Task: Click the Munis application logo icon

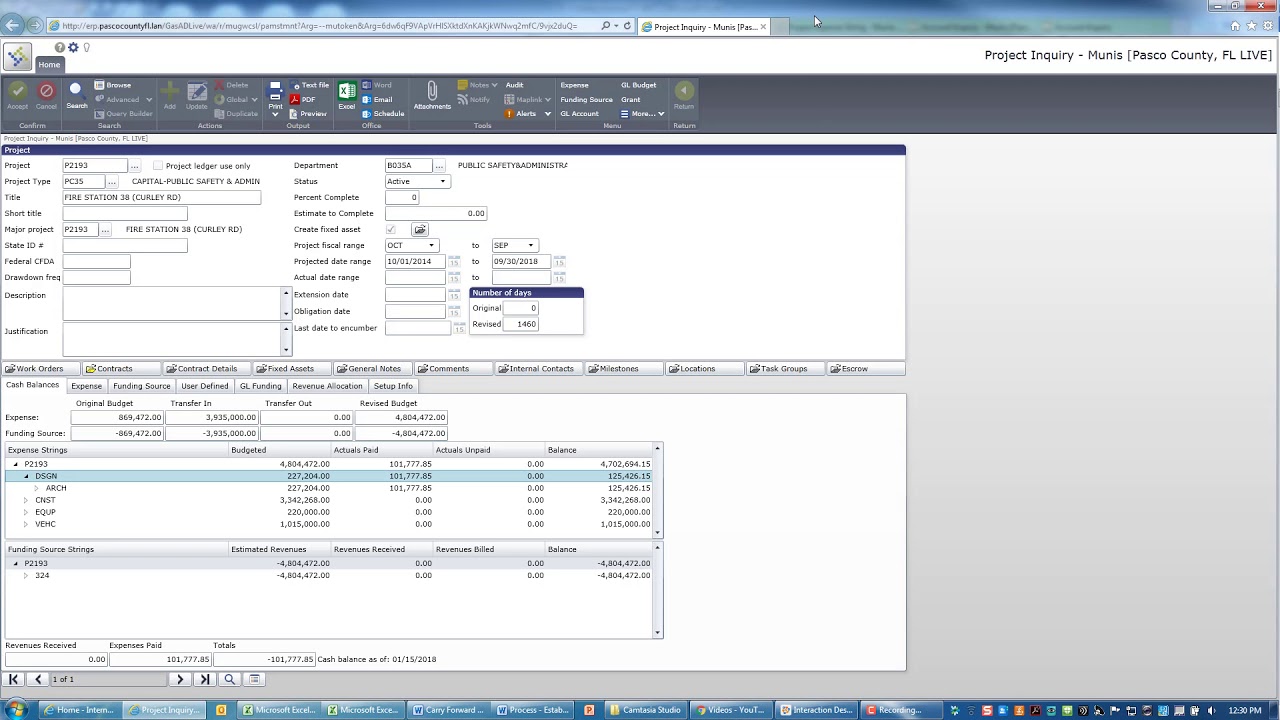Action: tap(17, 56)
